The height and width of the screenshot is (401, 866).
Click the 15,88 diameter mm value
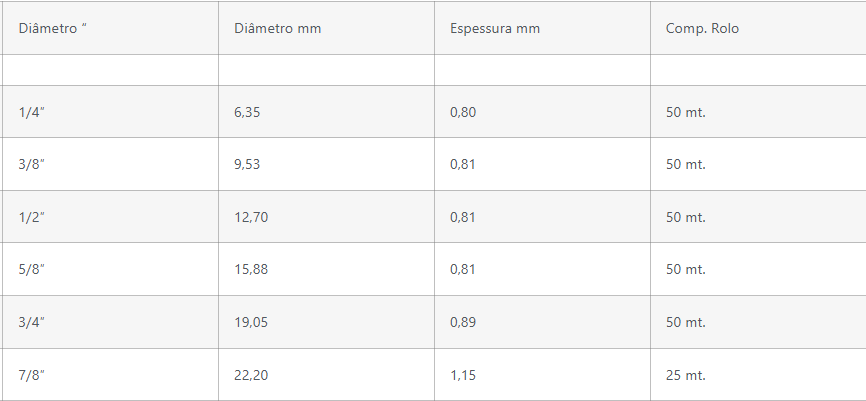[250, 269]
